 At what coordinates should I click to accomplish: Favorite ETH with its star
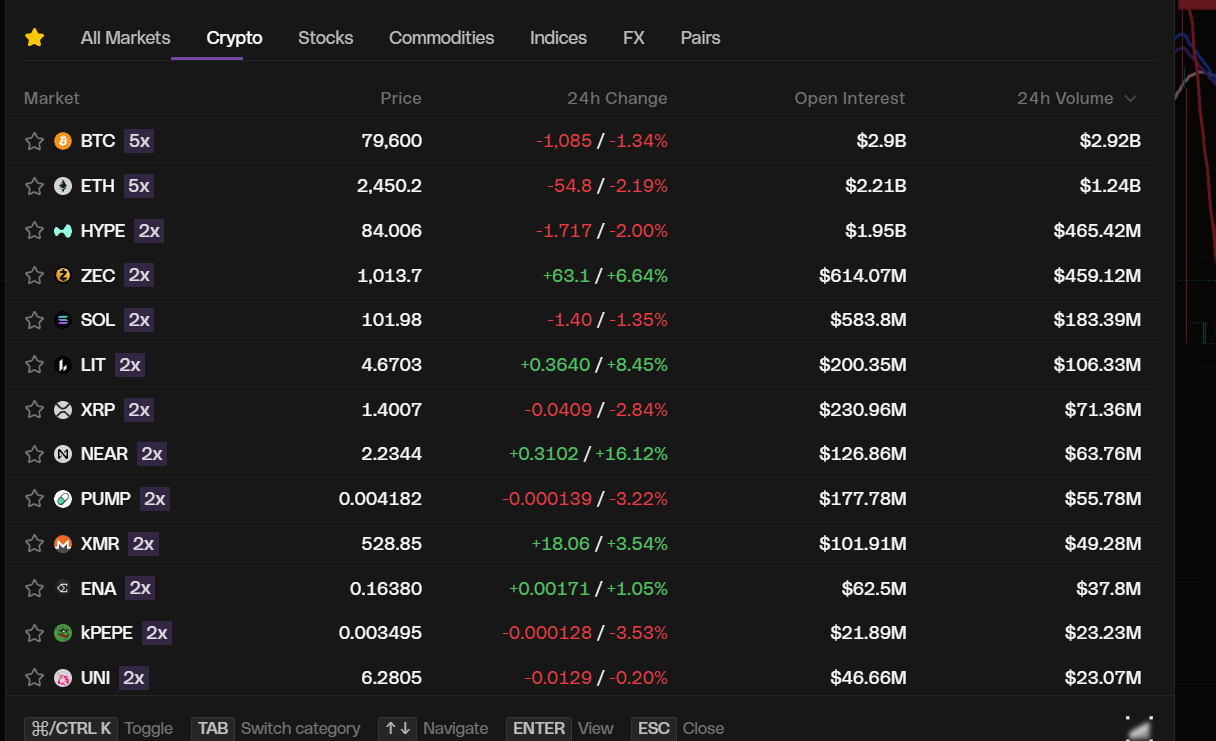click(34, 186)
